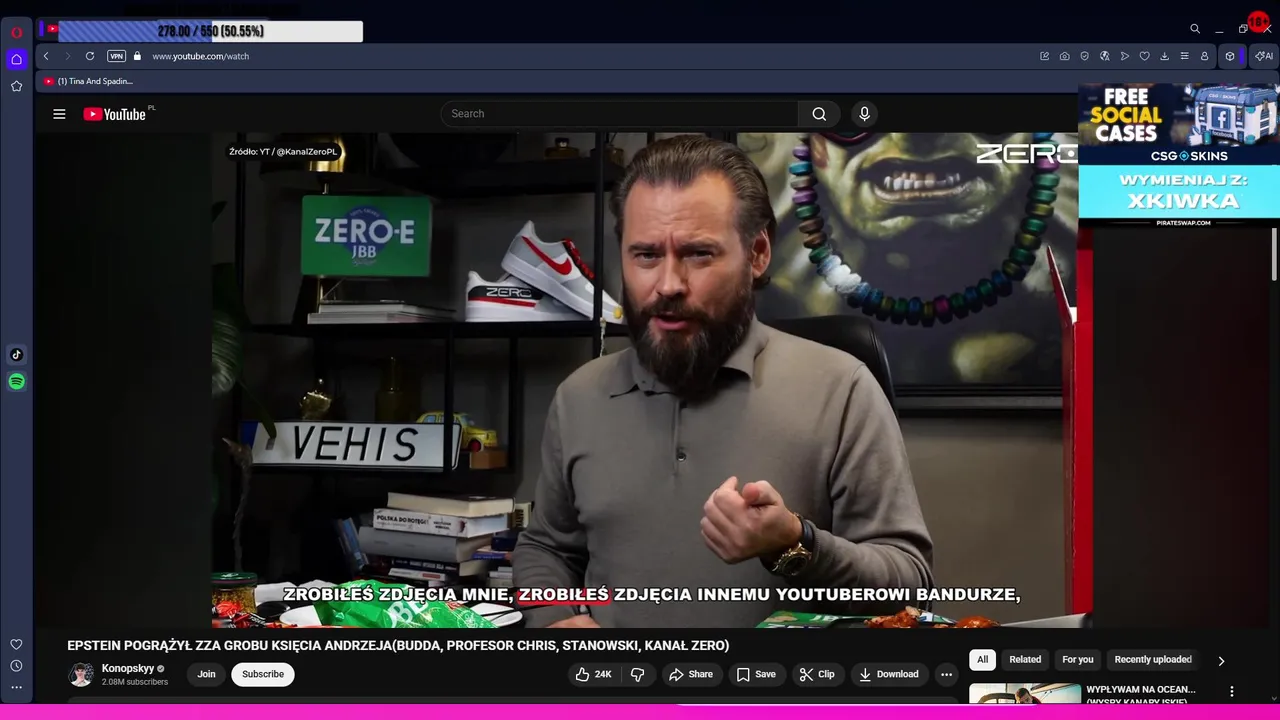The image size is (1280, 720).
Task: Click the video player showing the bearded man
Action: click(x=651, y=380)
